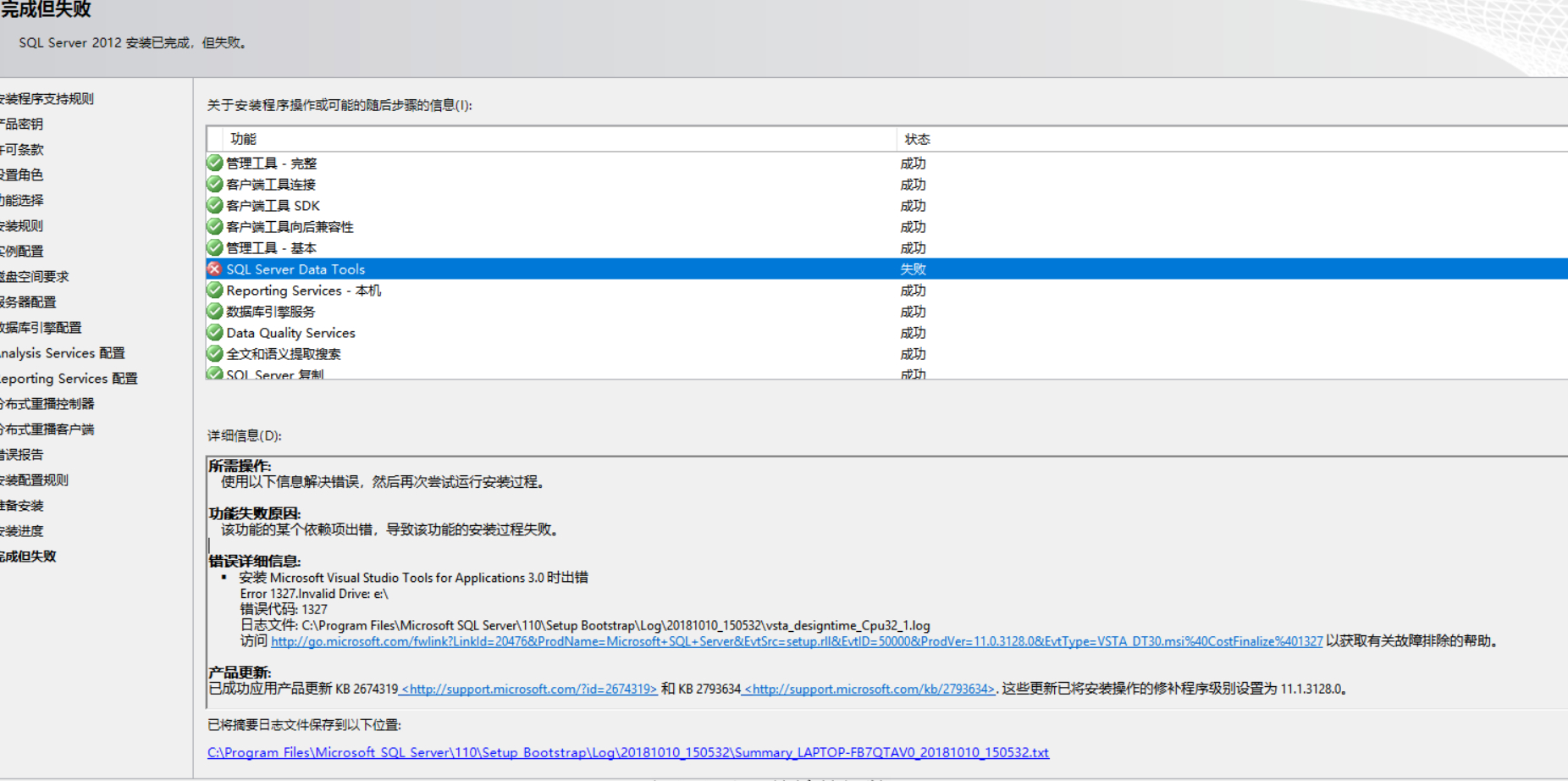Image resolution: width=1568 pixels, height=781 pixels.
Task: Click the success icon beside 数据库引擎服务
Action: (x=215, y=311)
